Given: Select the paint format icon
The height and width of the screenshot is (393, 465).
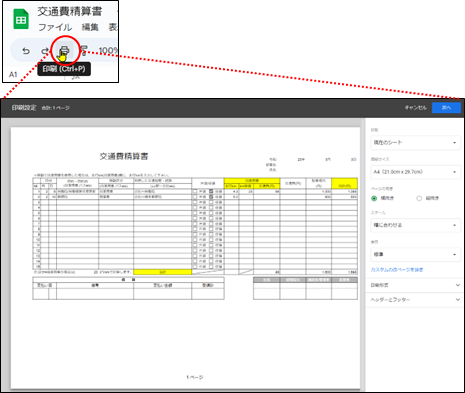Looking at the screenshot, I should coord(83,51).
